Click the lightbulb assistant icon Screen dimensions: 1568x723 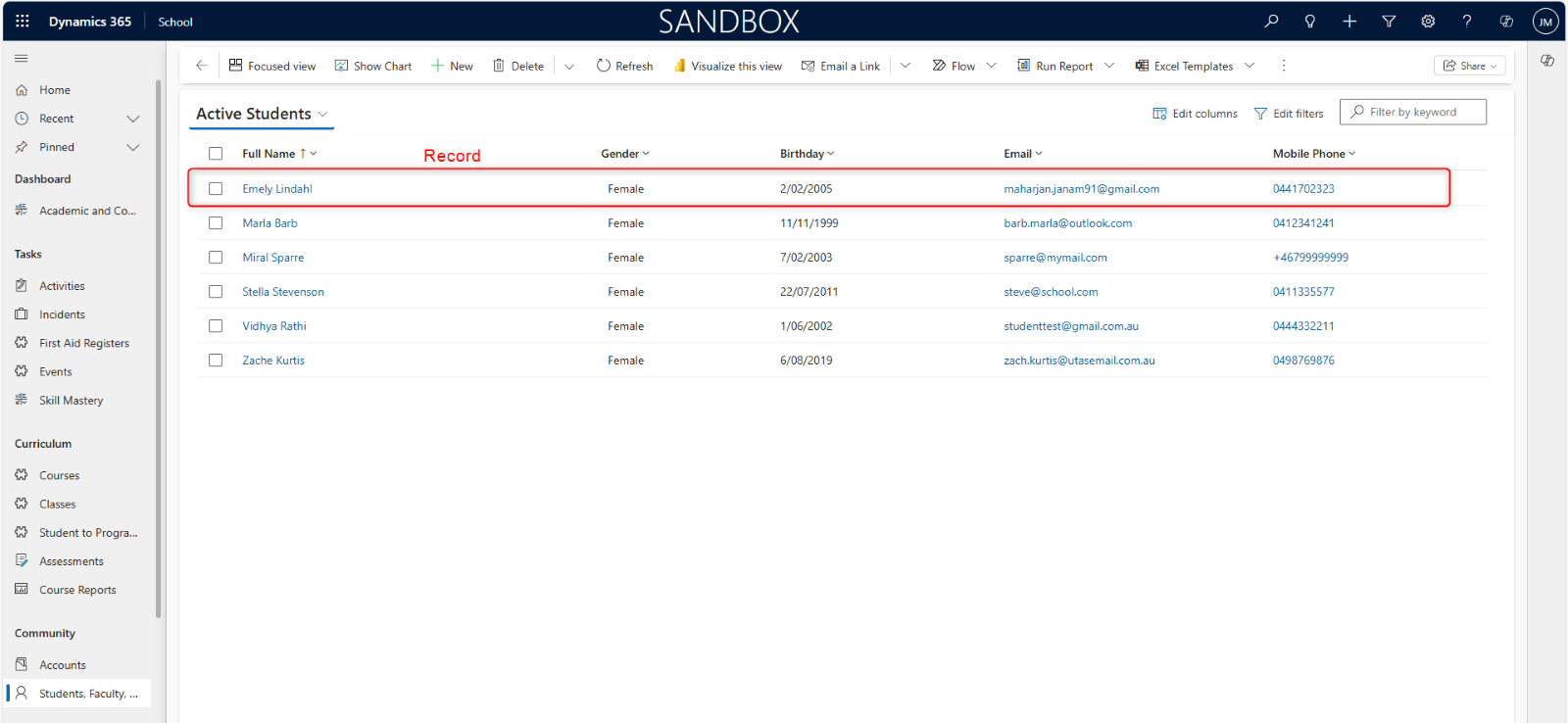point(1310,21)
